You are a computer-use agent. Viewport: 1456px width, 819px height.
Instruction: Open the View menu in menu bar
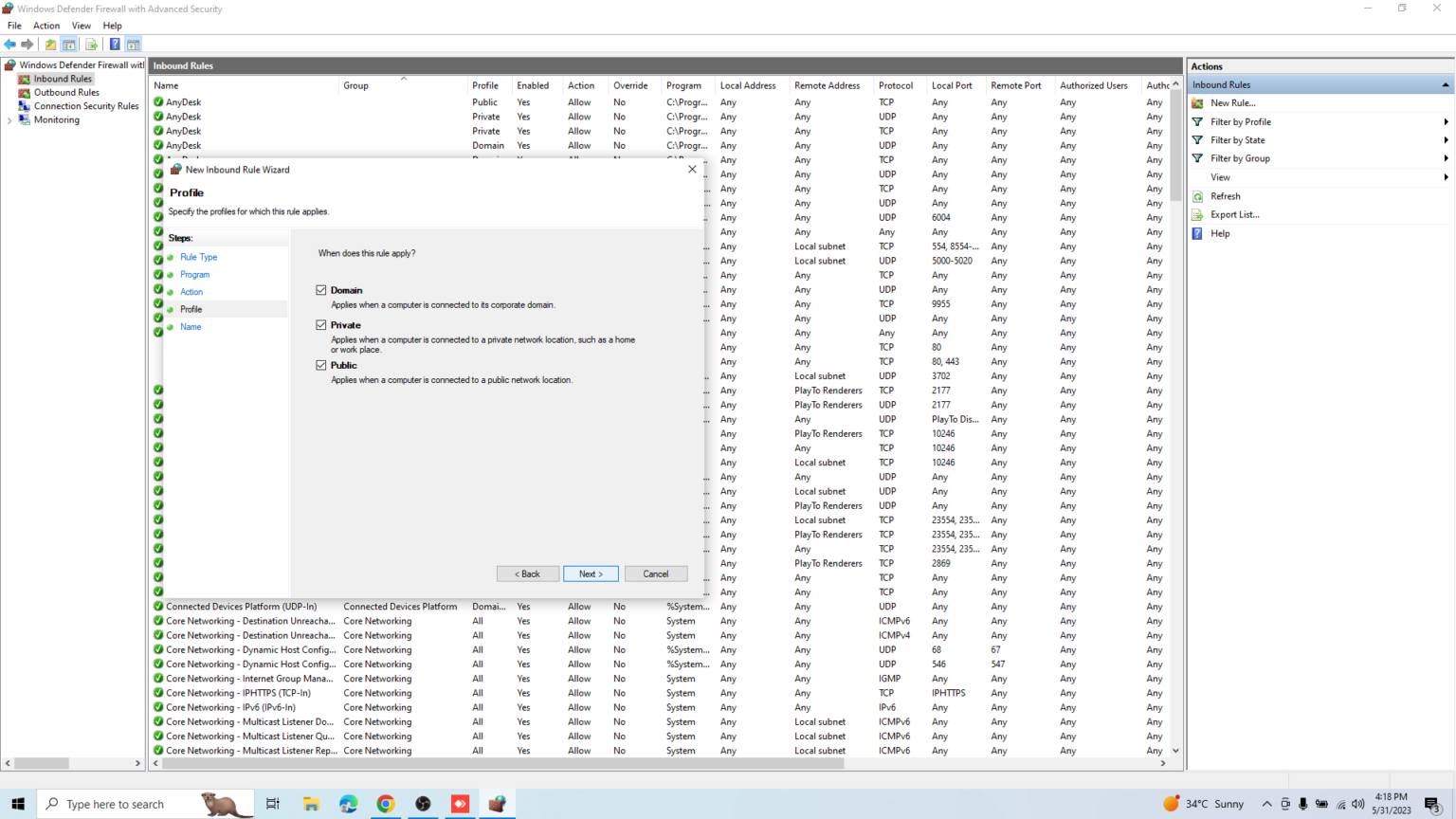tap(82, 26)
